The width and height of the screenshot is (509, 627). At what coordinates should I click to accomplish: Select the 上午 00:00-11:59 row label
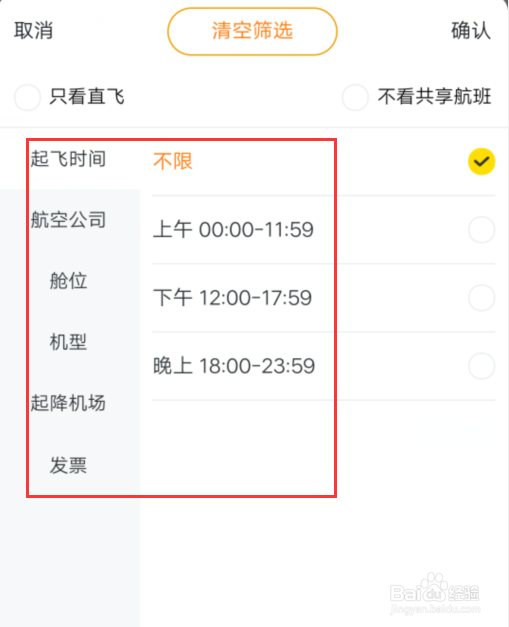[x=234, y=230]
